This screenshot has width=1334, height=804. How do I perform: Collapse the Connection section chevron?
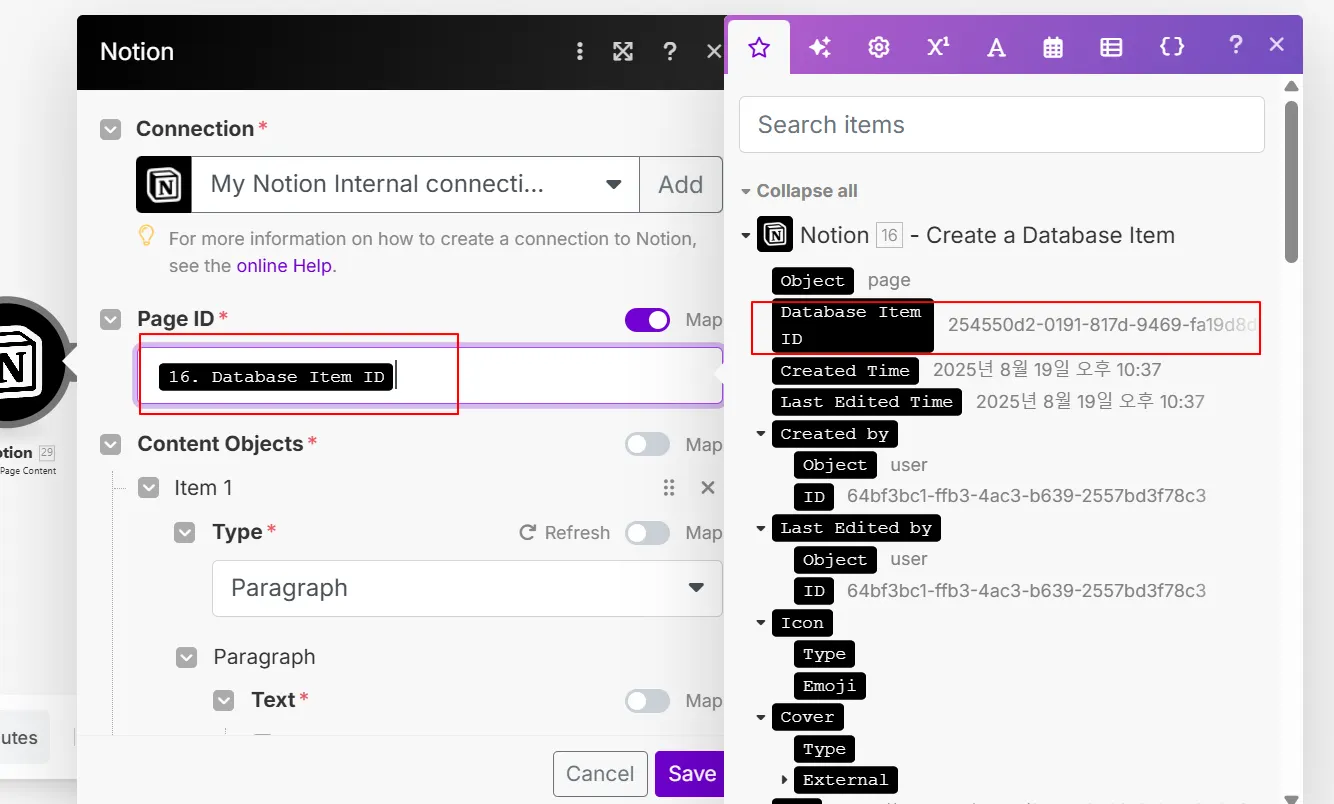coord(110,129)
